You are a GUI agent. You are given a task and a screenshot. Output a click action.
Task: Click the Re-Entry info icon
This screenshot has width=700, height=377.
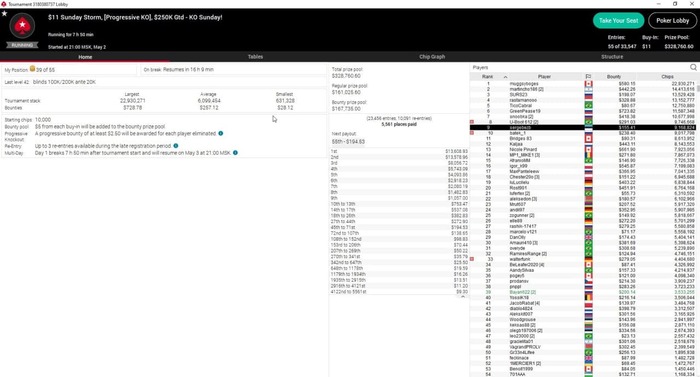(x=175, y=146)
